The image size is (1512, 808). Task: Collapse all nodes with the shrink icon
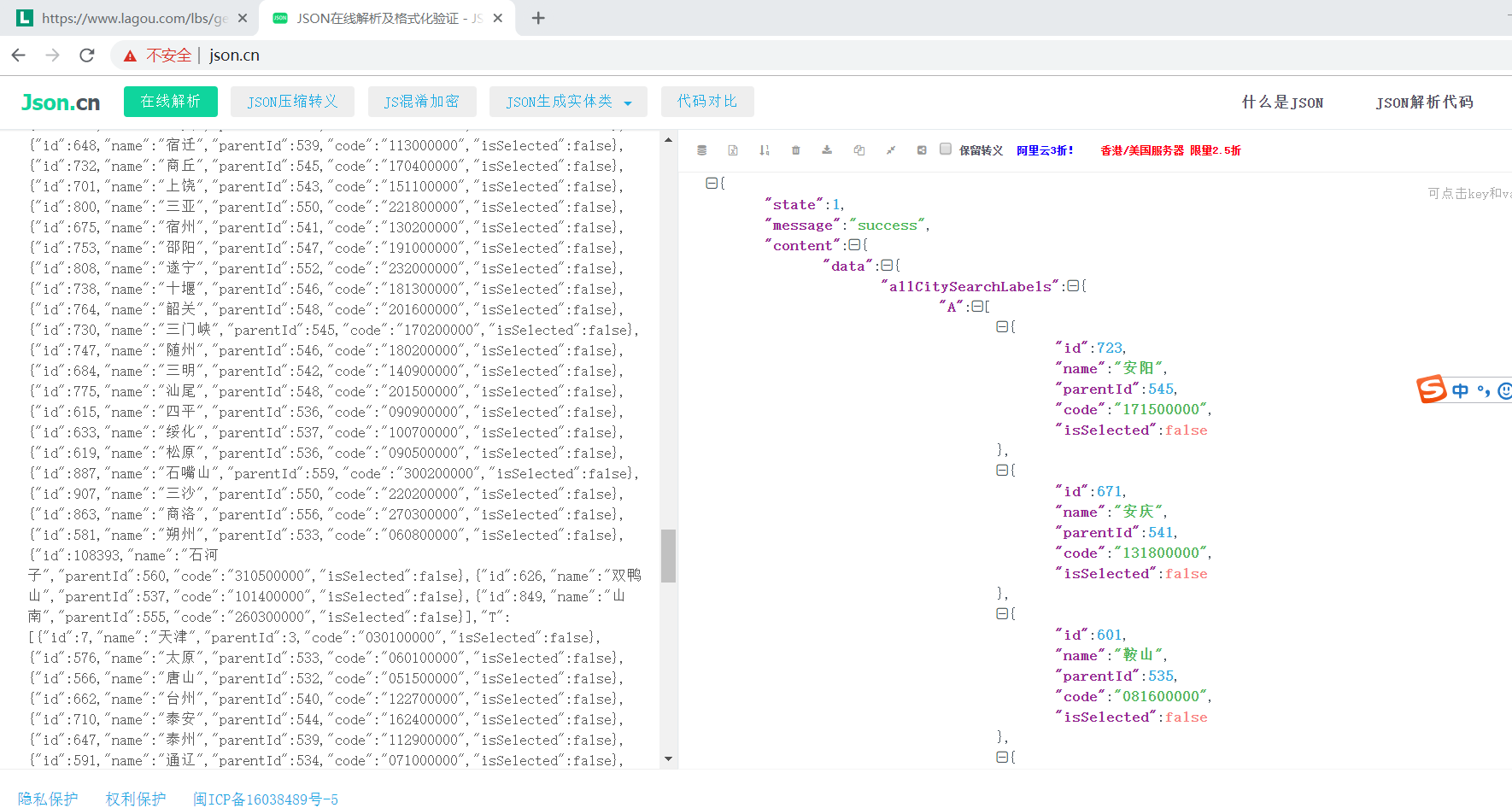(890, 149)
